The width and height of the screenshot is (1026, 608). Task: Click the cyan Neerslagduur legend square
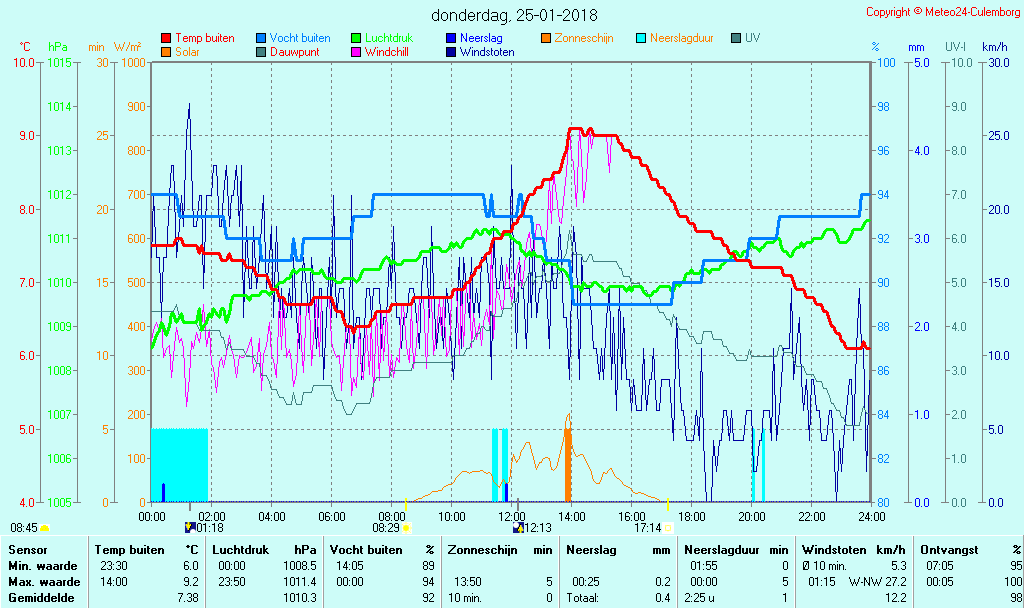[641, 38]
